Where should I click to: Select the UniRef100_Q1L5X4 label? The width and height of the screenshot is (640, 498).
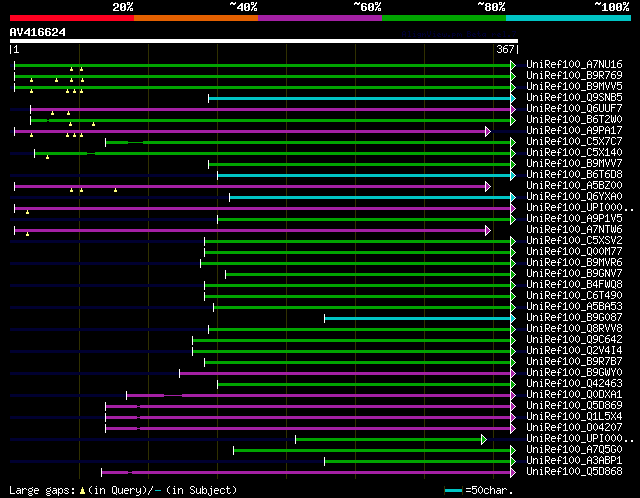574,417
